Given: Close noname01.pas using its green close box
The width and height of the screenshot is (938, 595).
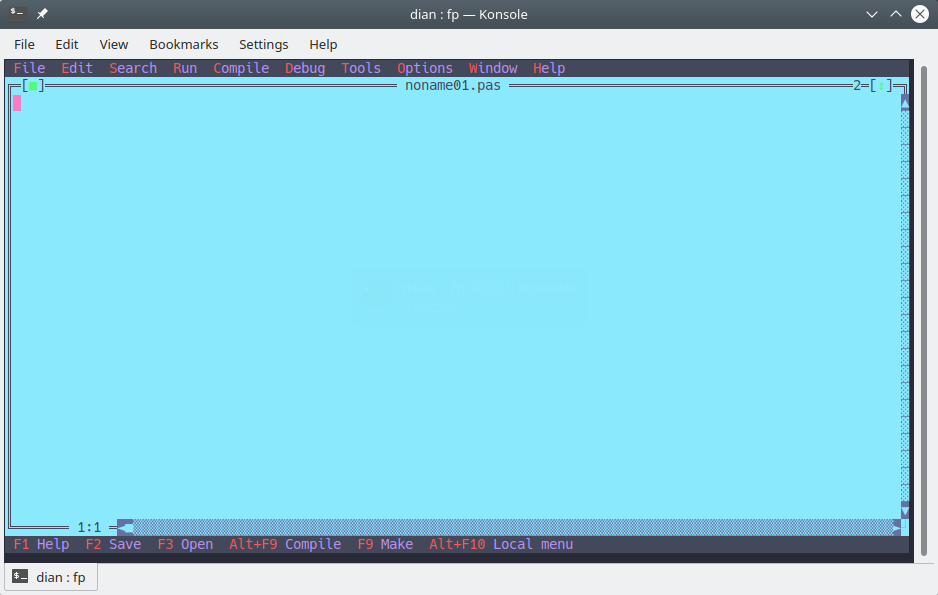Looking at the screenshot, I should point(33,85).
